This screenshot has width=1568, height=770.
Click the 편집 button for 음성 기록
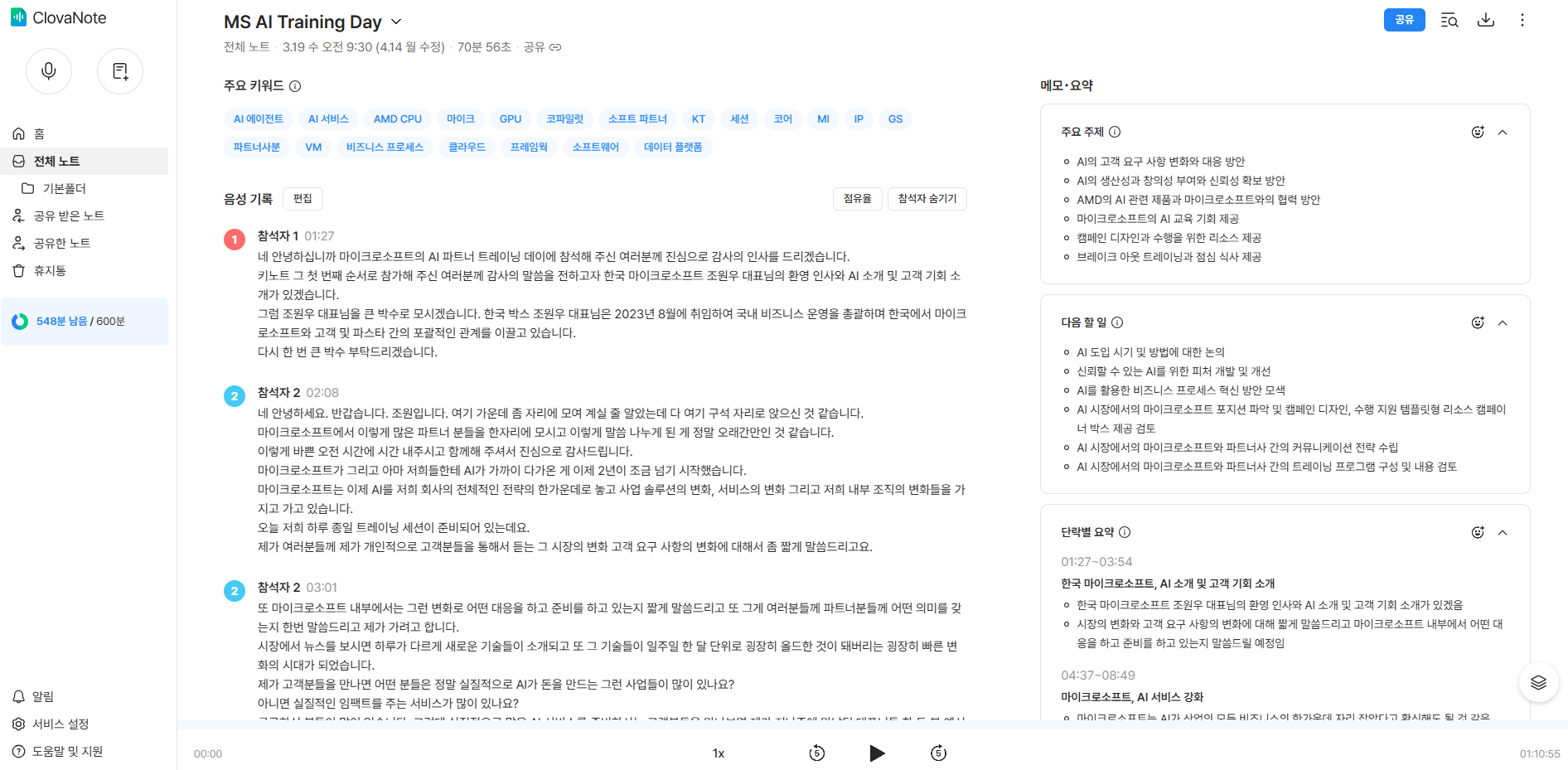coord(302,199)
